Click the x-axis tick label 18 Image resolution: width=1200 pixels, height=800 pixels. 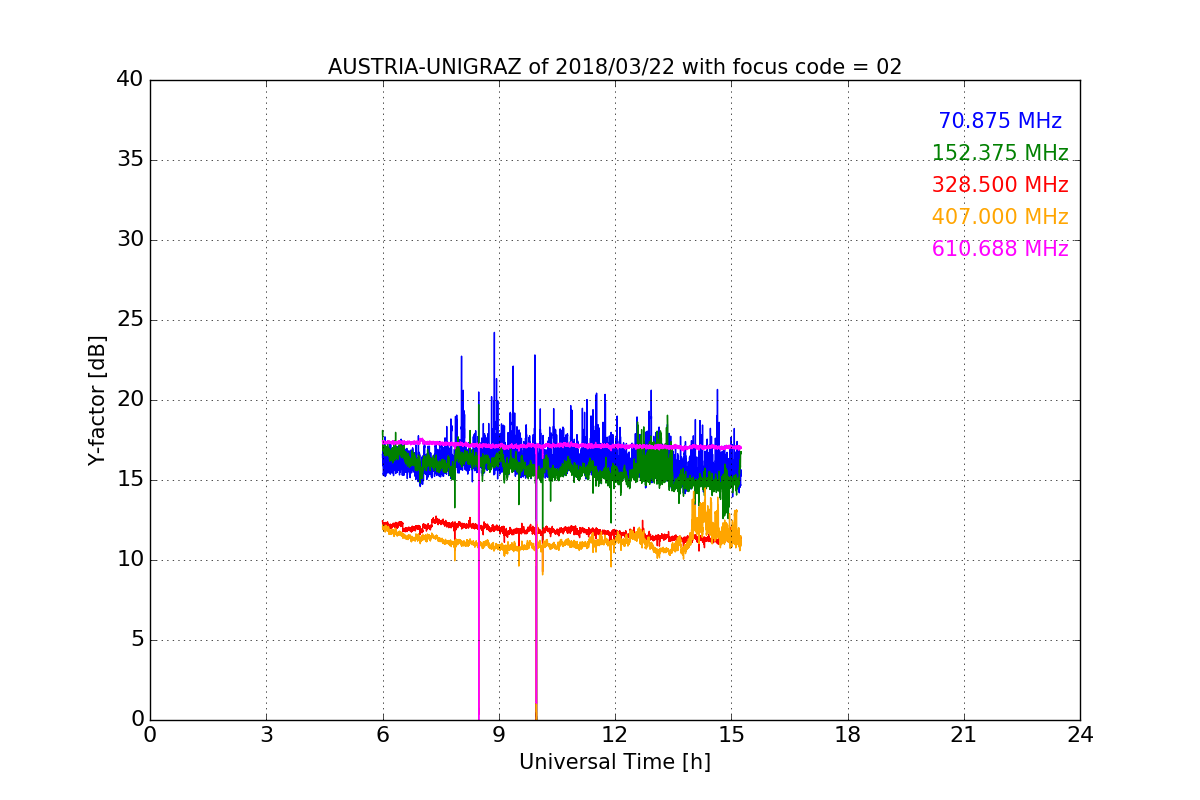pos(848,735)
